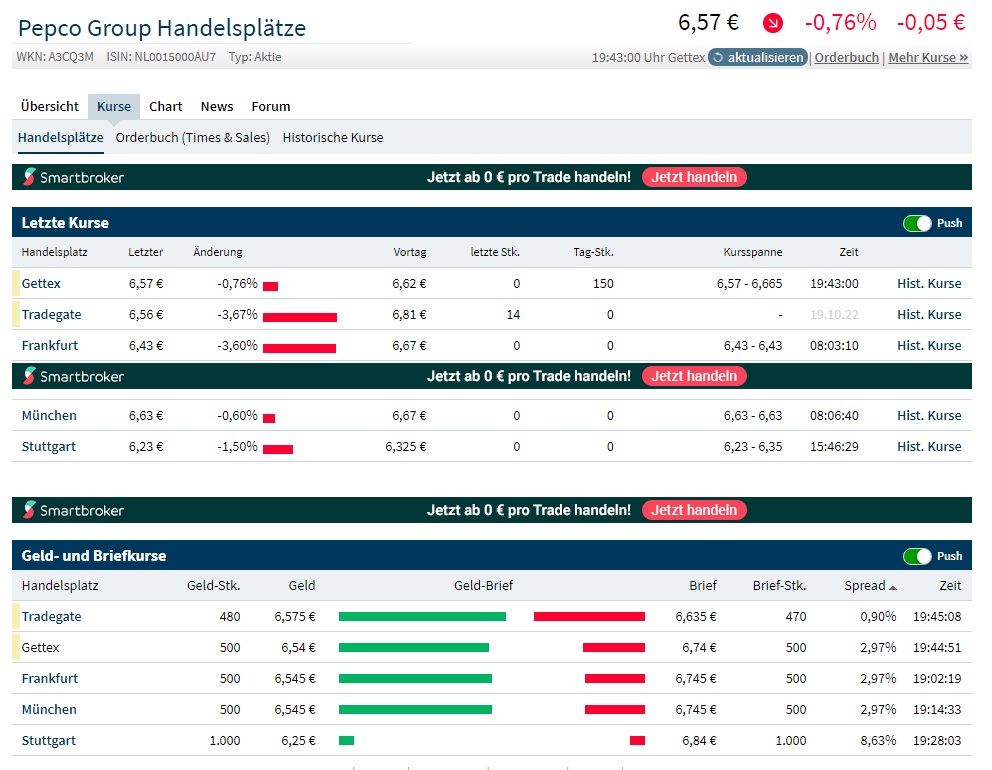
Task: Open München in Geld- und Briefkurse table
Action: pos(49,709)
